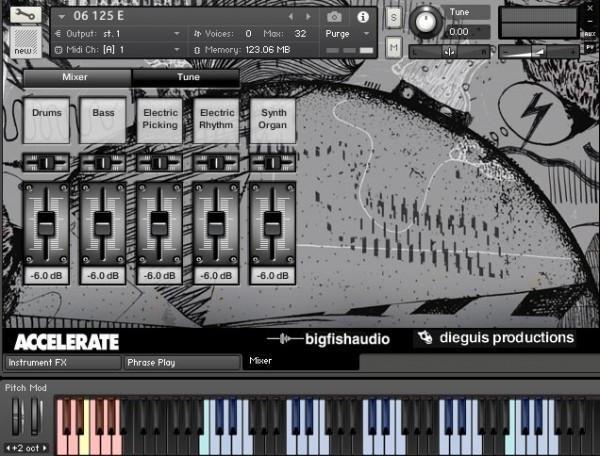
Task: Go to next instrument arrow
Action: tap(308, 16)
